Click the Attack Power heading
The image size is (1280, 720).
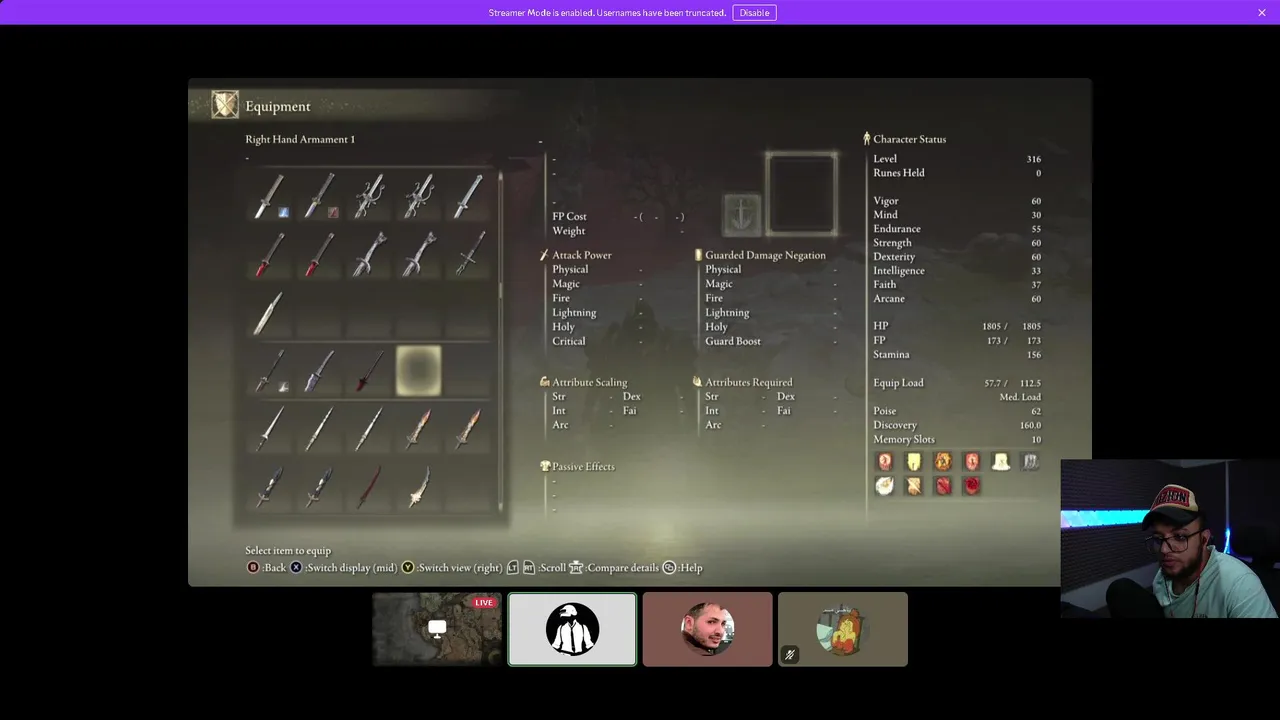point(582,255)
